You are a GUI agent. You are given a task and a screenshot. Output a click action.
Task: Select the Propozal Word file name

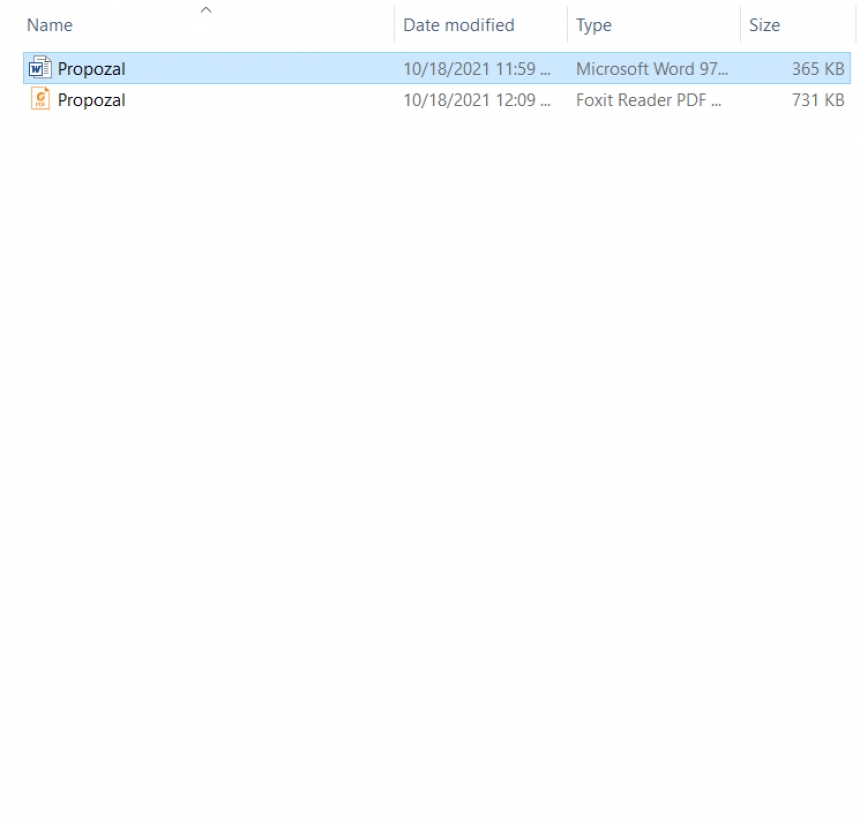[91, 69]
